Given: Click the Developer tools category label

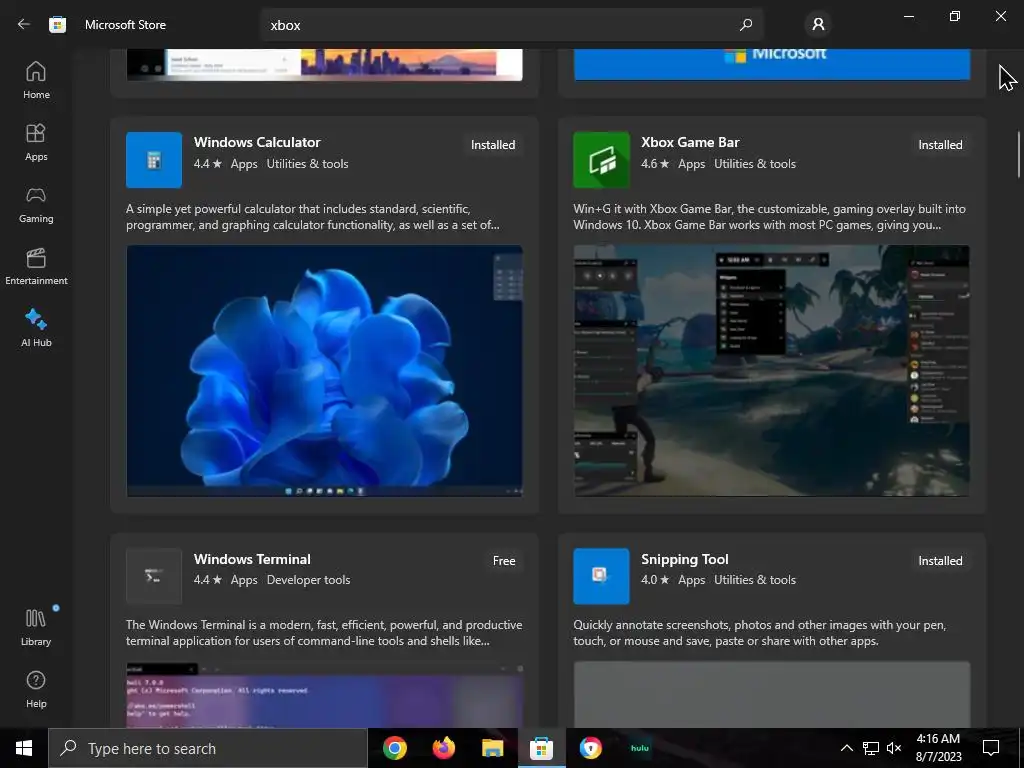Looking at the screenshot, I should [x=308, y=580].
